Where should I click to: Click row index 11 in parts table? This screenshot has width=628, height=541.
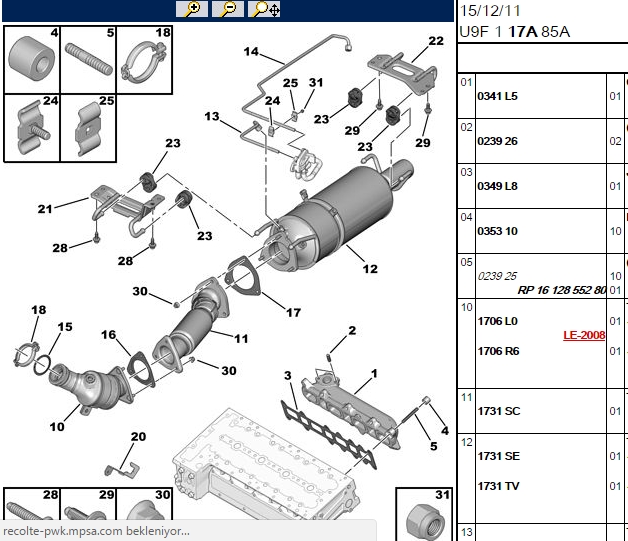[466, 397]
